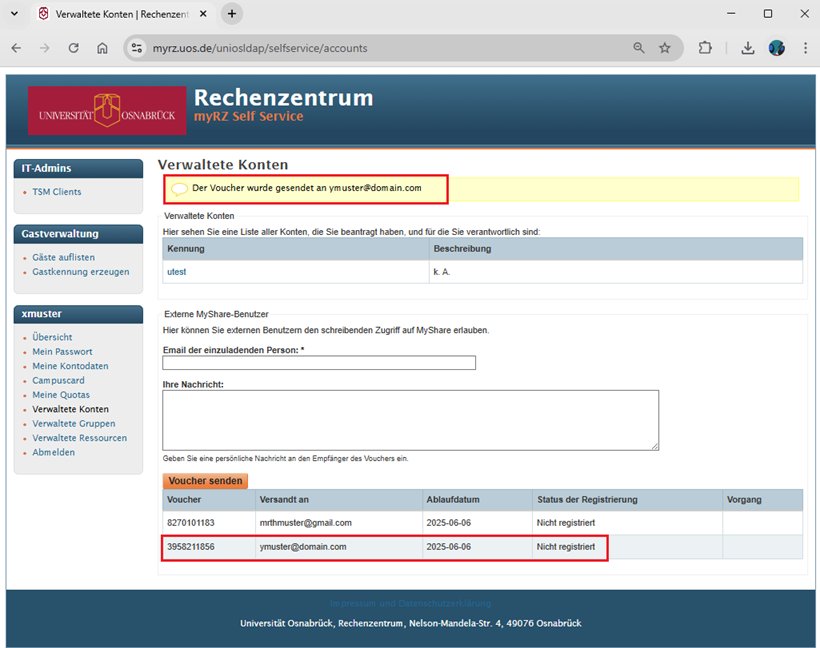This screenshot has width=820, height=648.
Task: Click the zoom magnifier icon in address bar
Action: [639, 48]
